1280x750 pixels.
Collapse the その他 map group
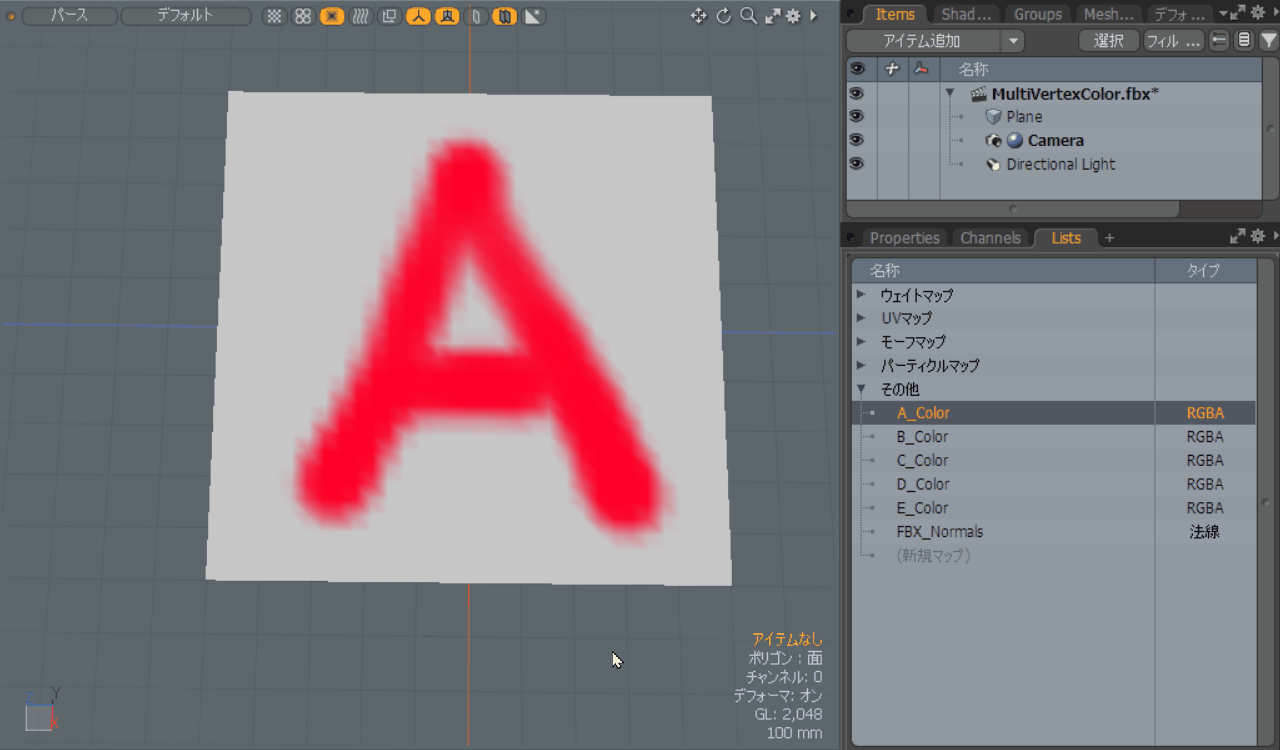861,389
